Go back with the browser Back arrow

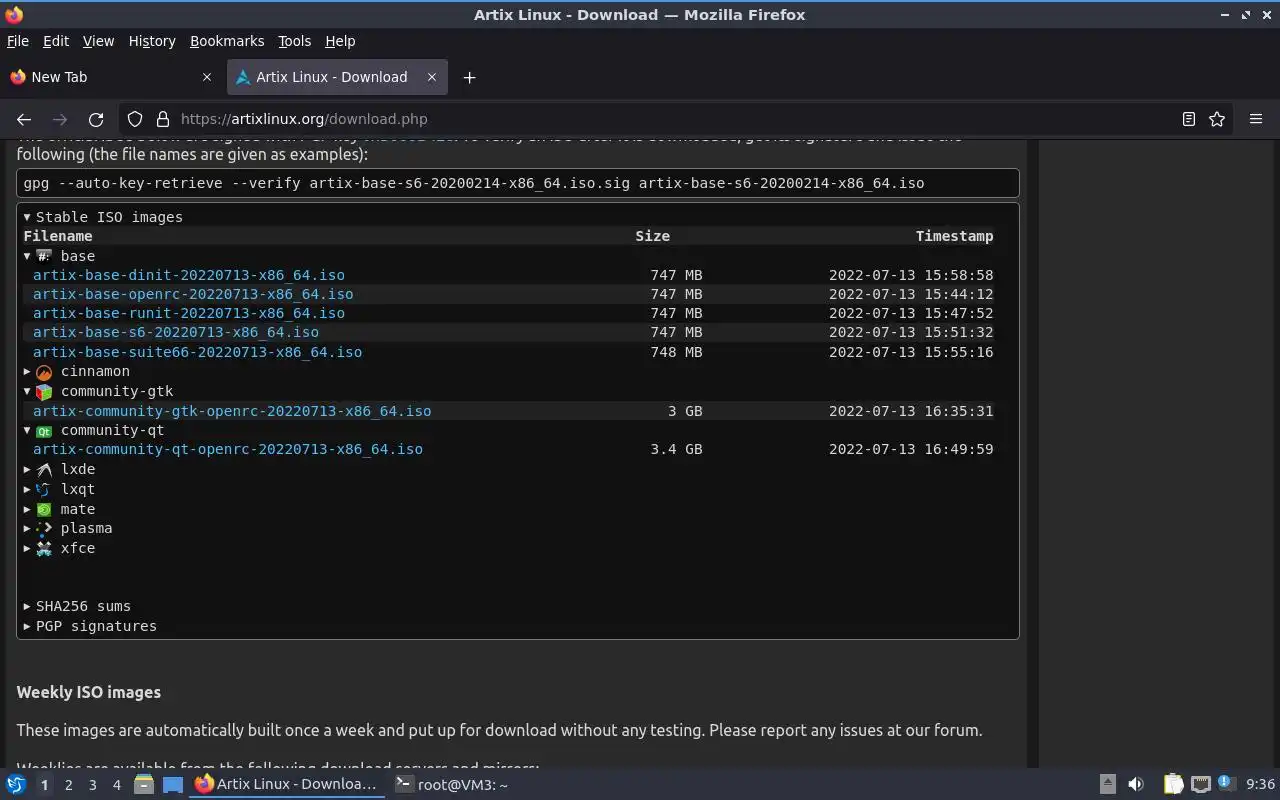[x=24, y=119]
